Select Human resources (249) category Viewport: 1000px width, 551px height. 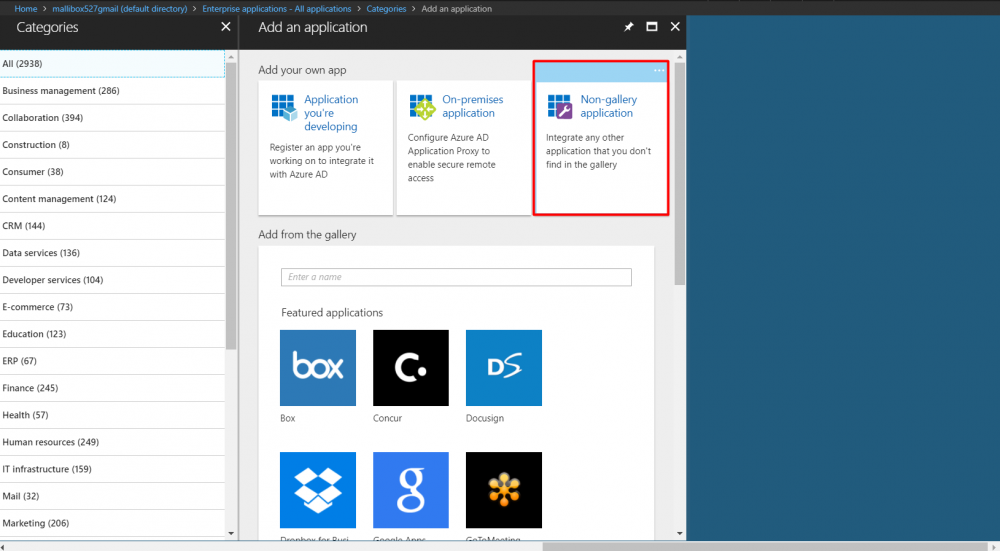click(x=112, y=442)
